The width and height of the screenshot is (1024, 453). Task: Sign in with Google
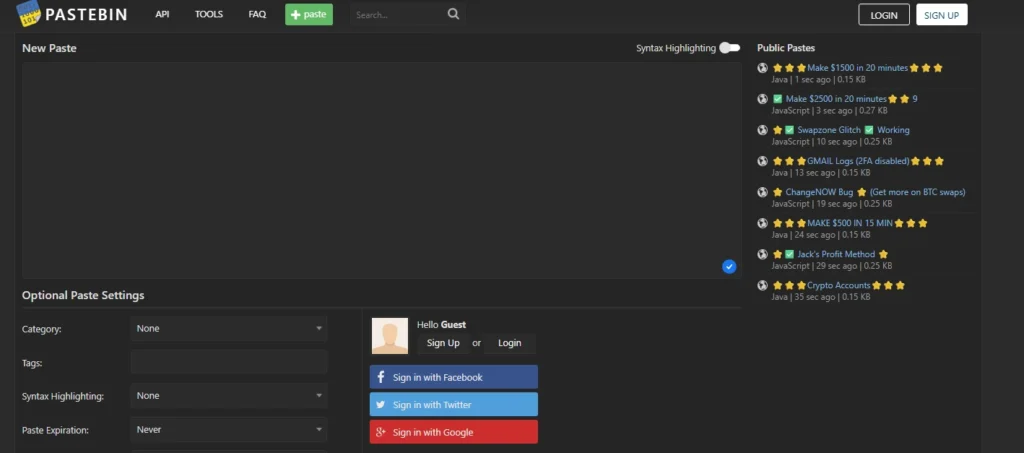[x=453, y=432]
